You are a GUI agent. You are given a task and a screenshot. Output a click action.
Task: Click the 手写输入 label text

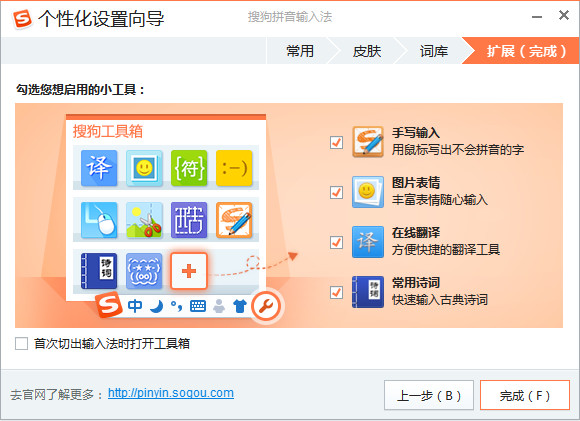pos(416,133)
